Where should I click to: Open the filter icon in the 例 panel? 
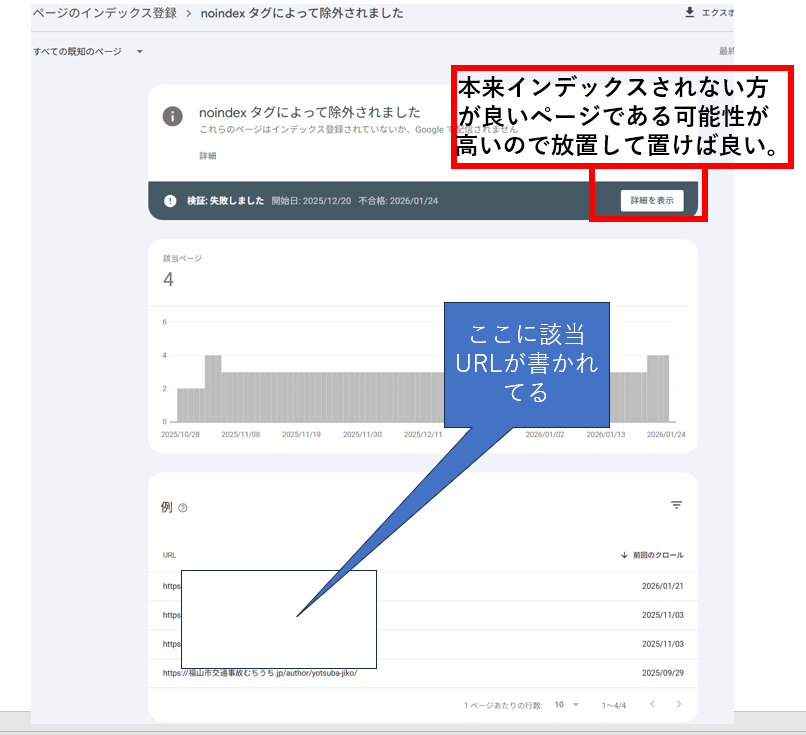[x=675, y=506]
